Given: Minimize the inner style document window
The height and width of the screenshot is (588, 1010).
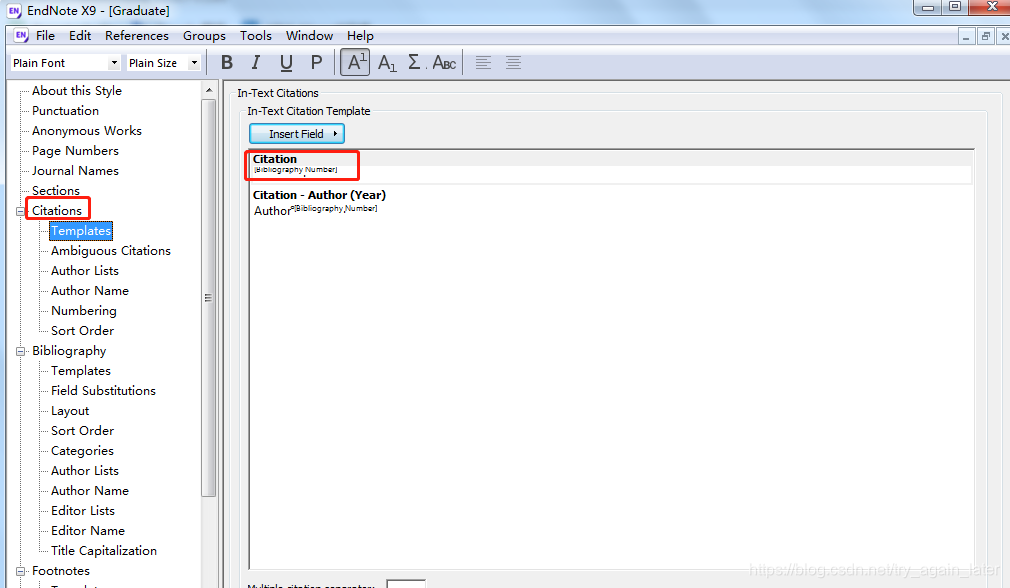Looking at the screenshot, I should point(966,37).
